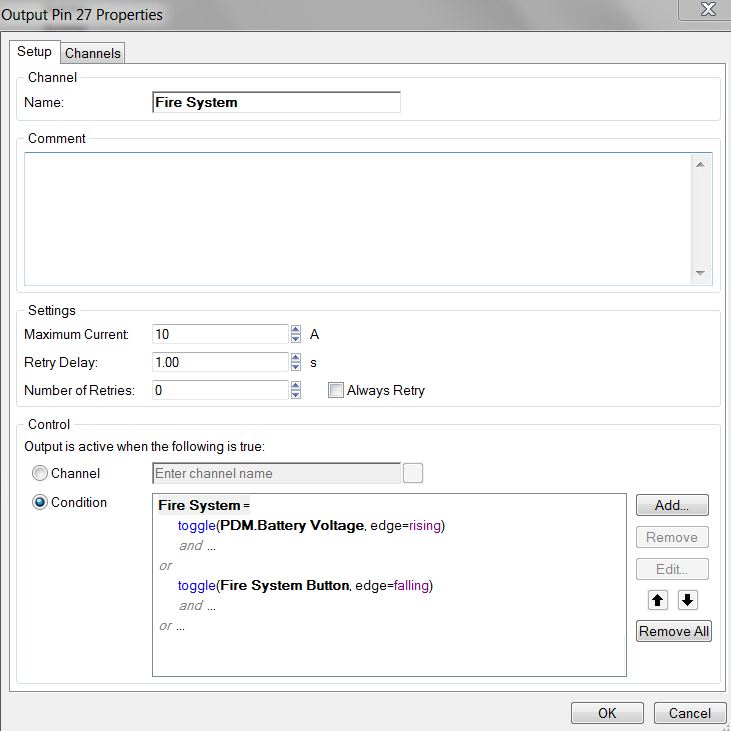The width and height of the screenshot is (731, 731).
Task: Click the channel browse button beside channel name field
Action: 412,473
